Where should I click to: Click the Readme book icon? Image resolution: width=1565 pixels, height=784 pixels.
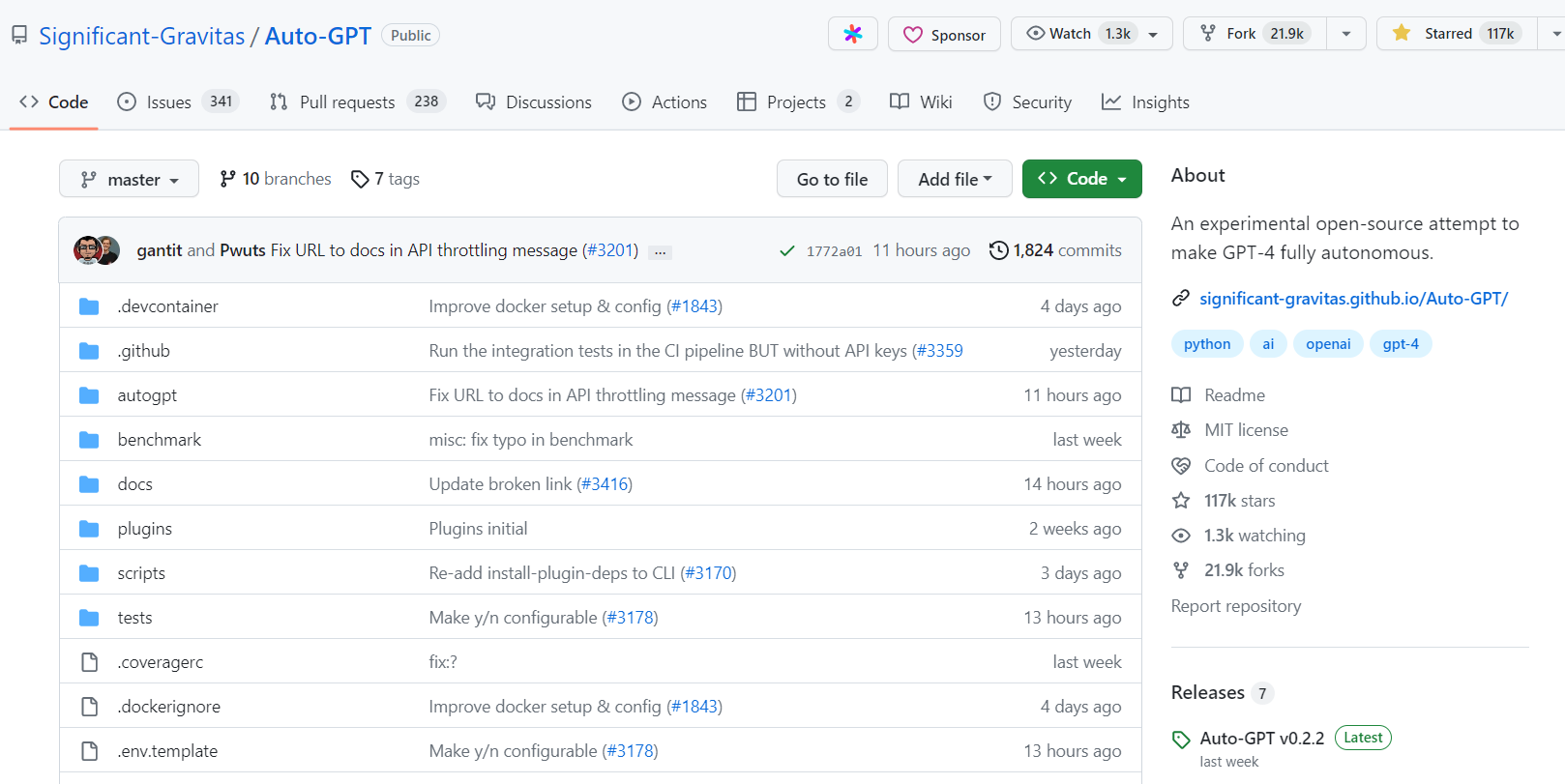click(1181, 395)
